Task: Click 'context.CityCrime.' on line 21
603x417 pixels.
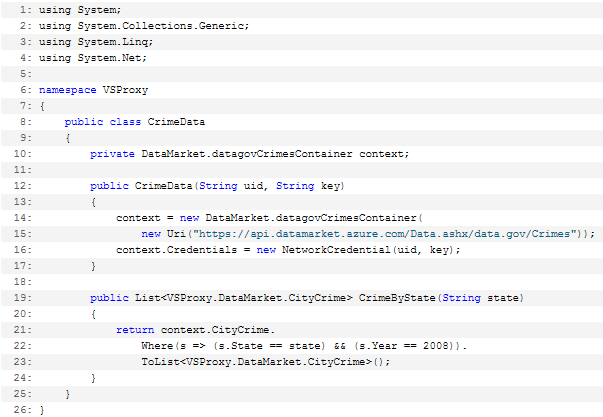Action: pyautogui.click(x=218, y=330)
